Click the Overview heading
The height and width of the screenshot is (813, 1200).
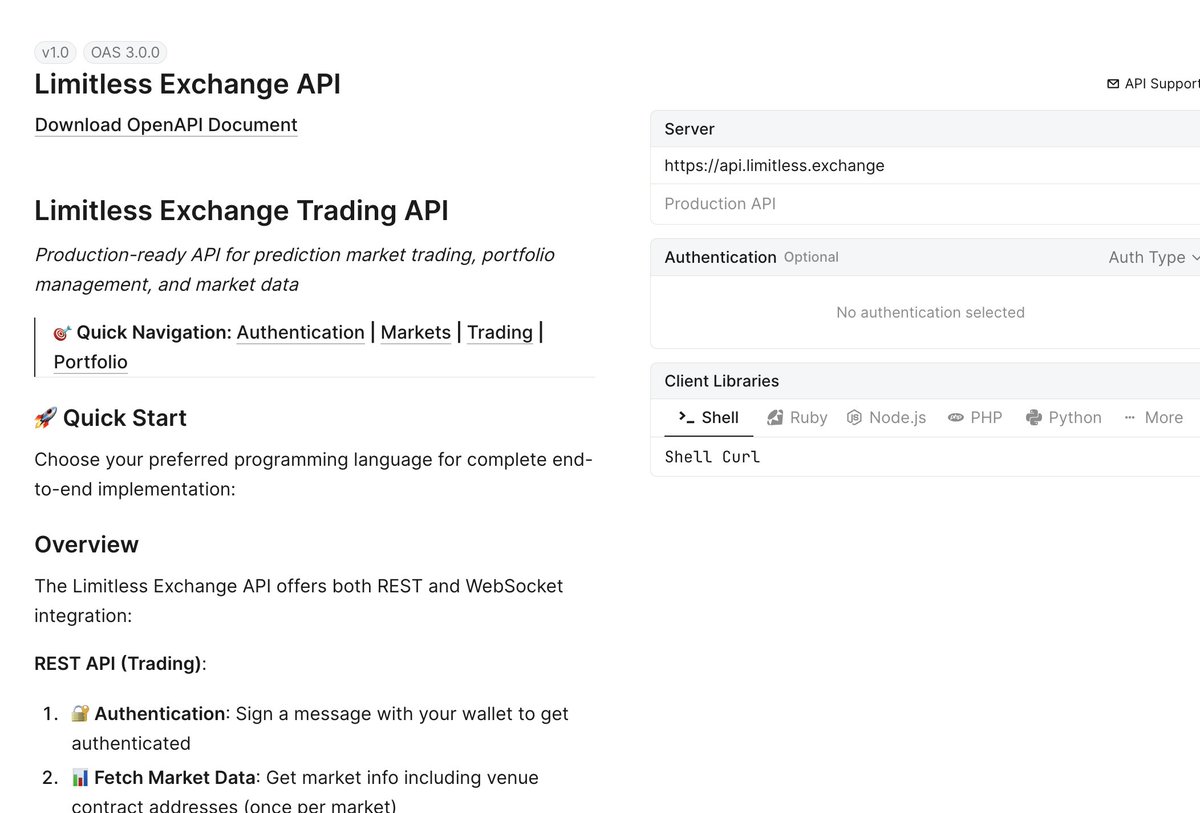tap(86, 545)
